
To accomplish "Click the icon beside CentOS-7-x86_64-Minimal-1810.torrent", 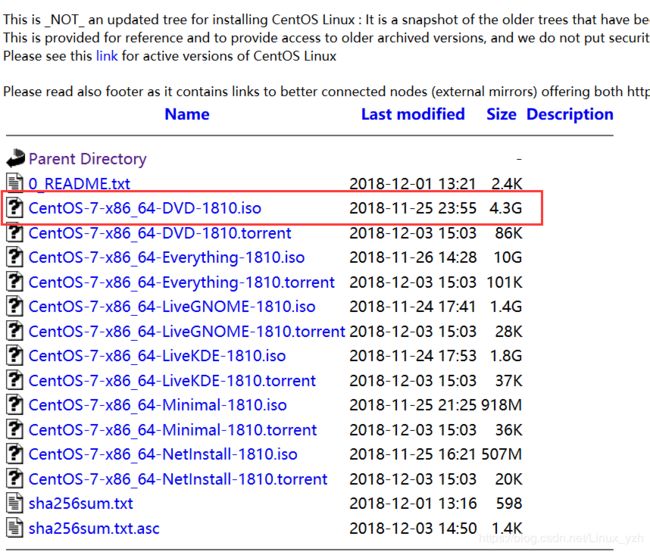I will (x=15, y=430).
